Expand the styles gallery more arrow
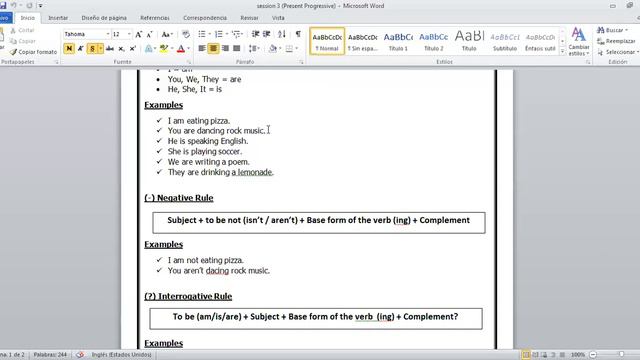The image size is (640, 360). coord(562,51)
